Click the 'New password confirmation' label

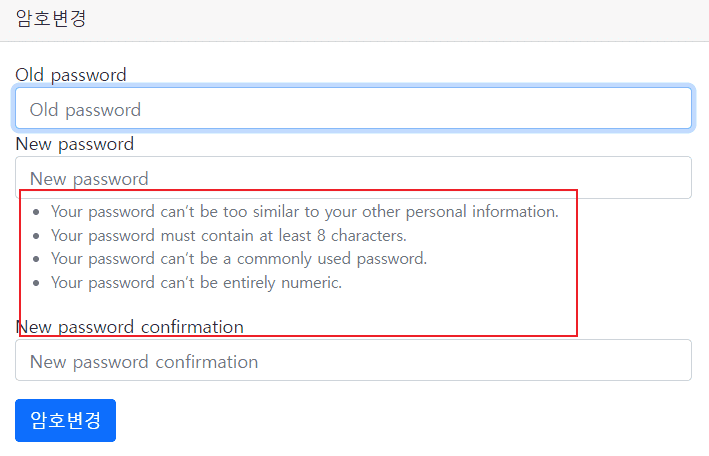(130, 327)
